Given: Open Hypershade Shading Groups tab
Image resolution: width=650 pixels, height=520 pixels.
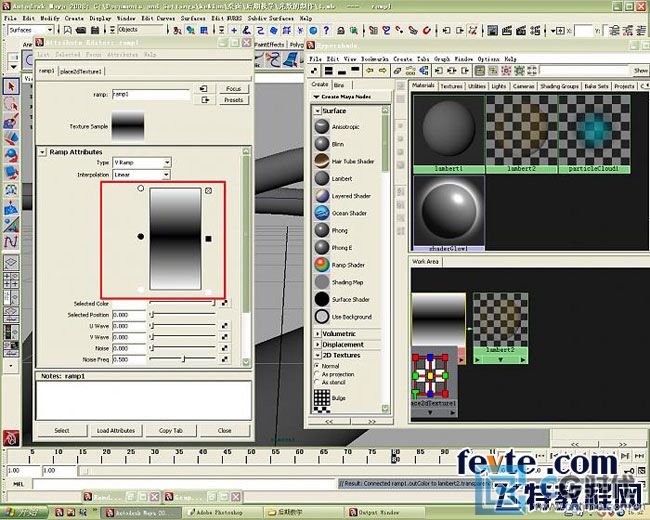Looking at the screenshot, I should (559, 86).
